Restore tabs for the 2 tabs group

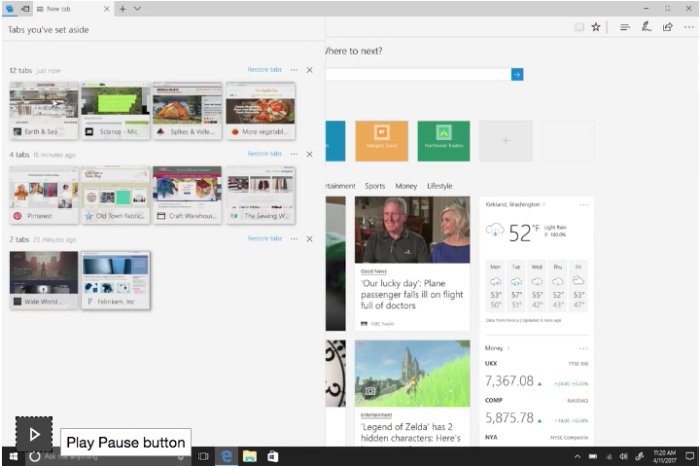(265, 238)
